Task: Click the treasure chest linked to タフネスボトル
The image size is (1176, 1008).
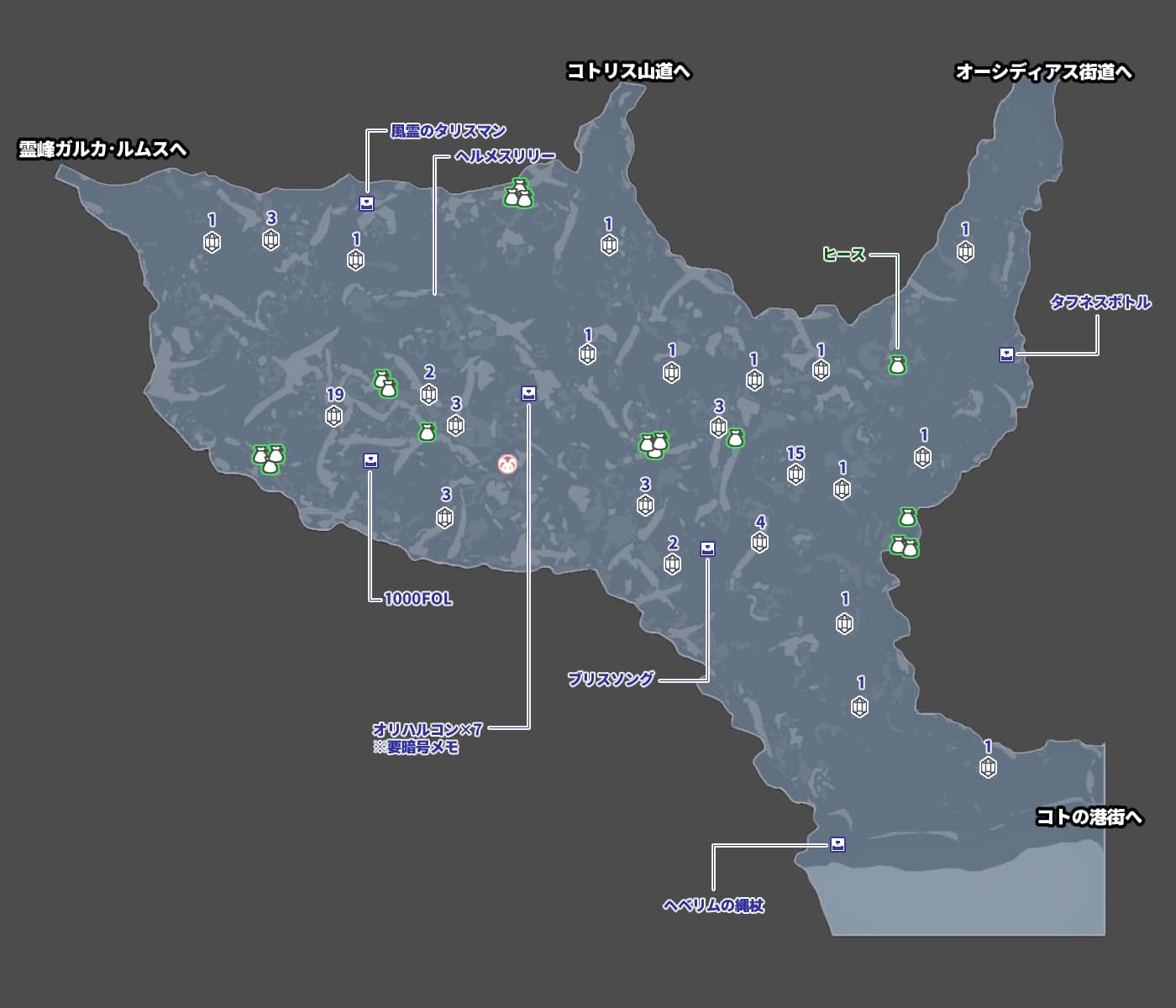Action: (1006, 354)
